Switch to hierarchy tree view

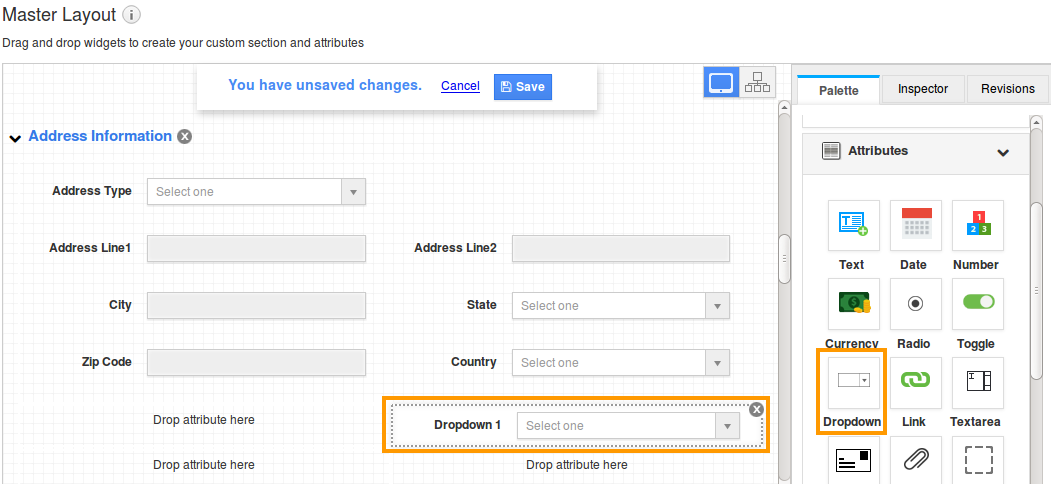pyautogui.click(x=757, y=82)
